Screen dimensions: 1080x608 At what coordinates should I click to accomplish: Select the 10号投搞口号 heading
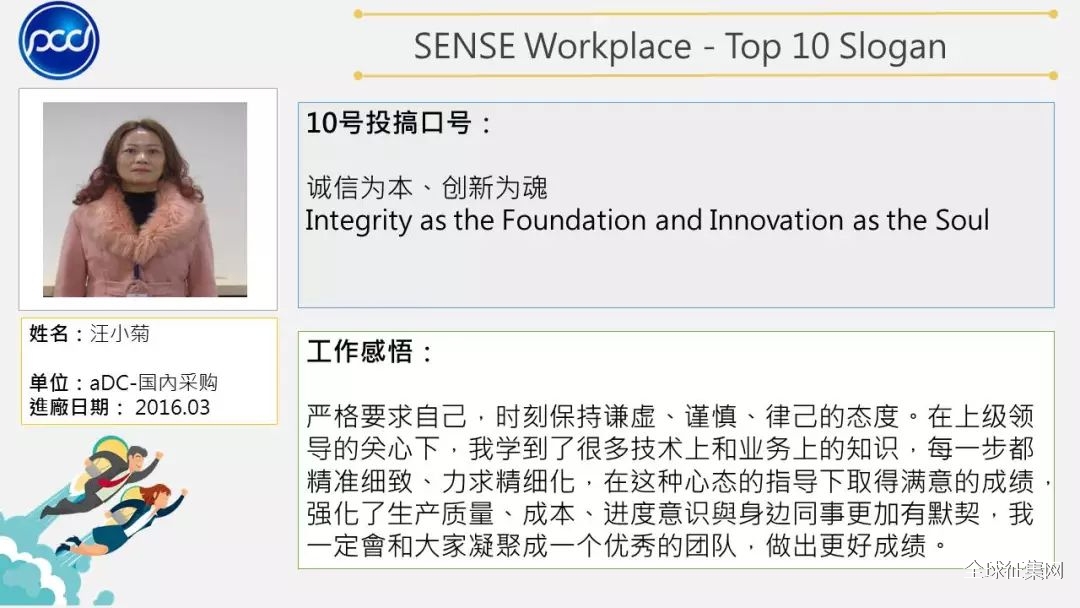(398, 123)
